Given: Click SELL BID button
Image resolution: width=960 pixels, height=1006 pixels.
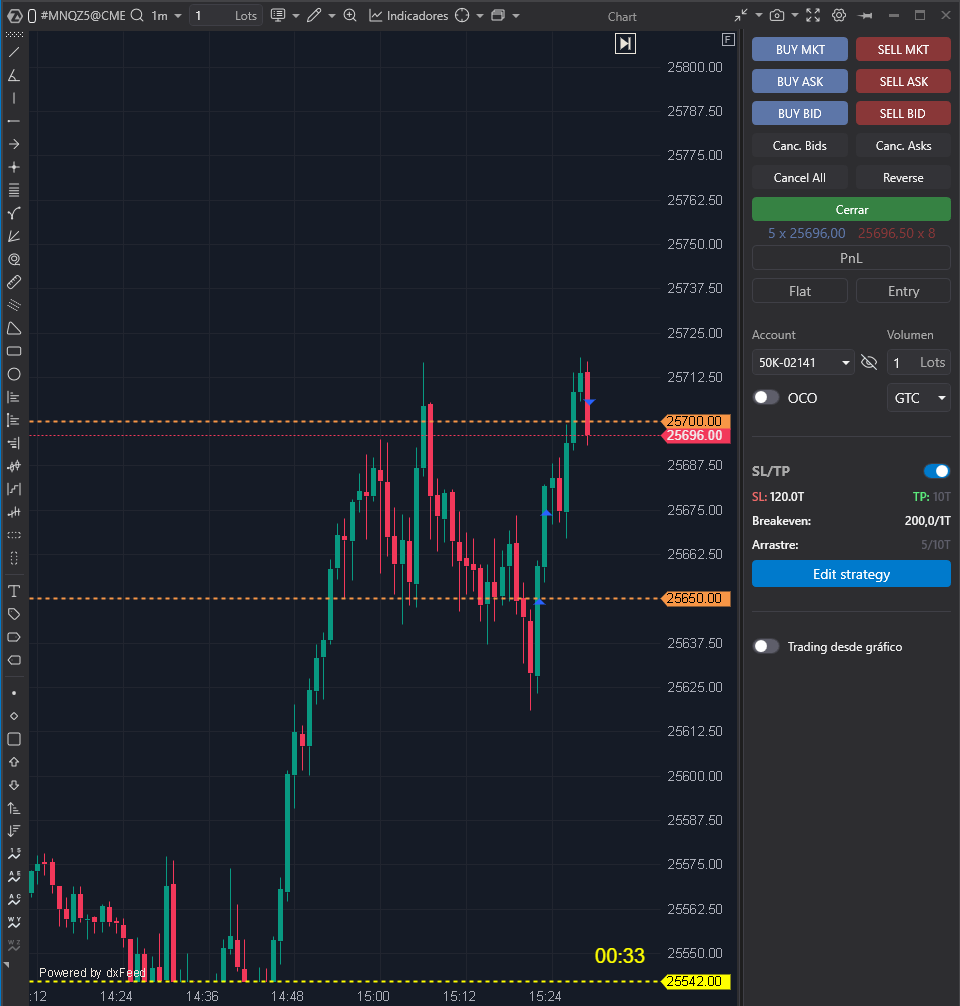Looking at the screenshot, I should [x=903, y=114].
